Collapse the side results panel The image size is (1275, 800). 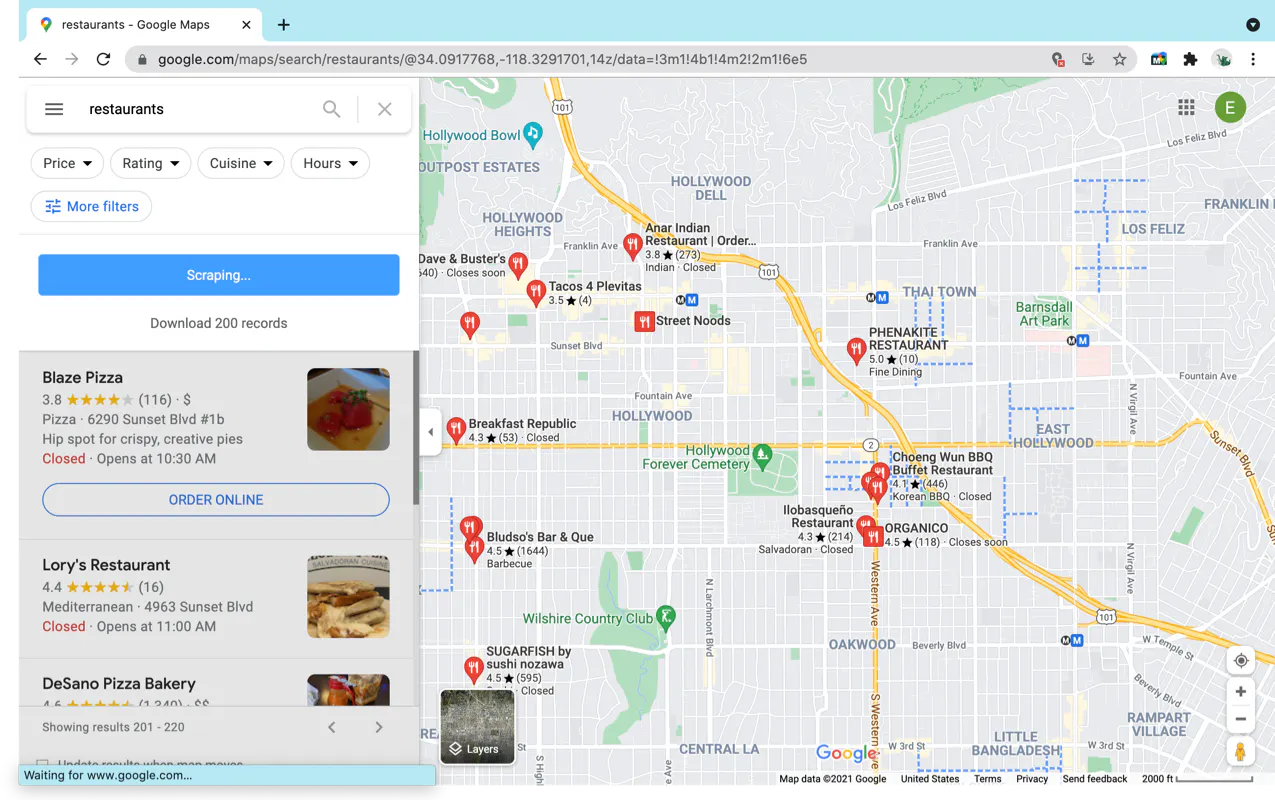431,432
